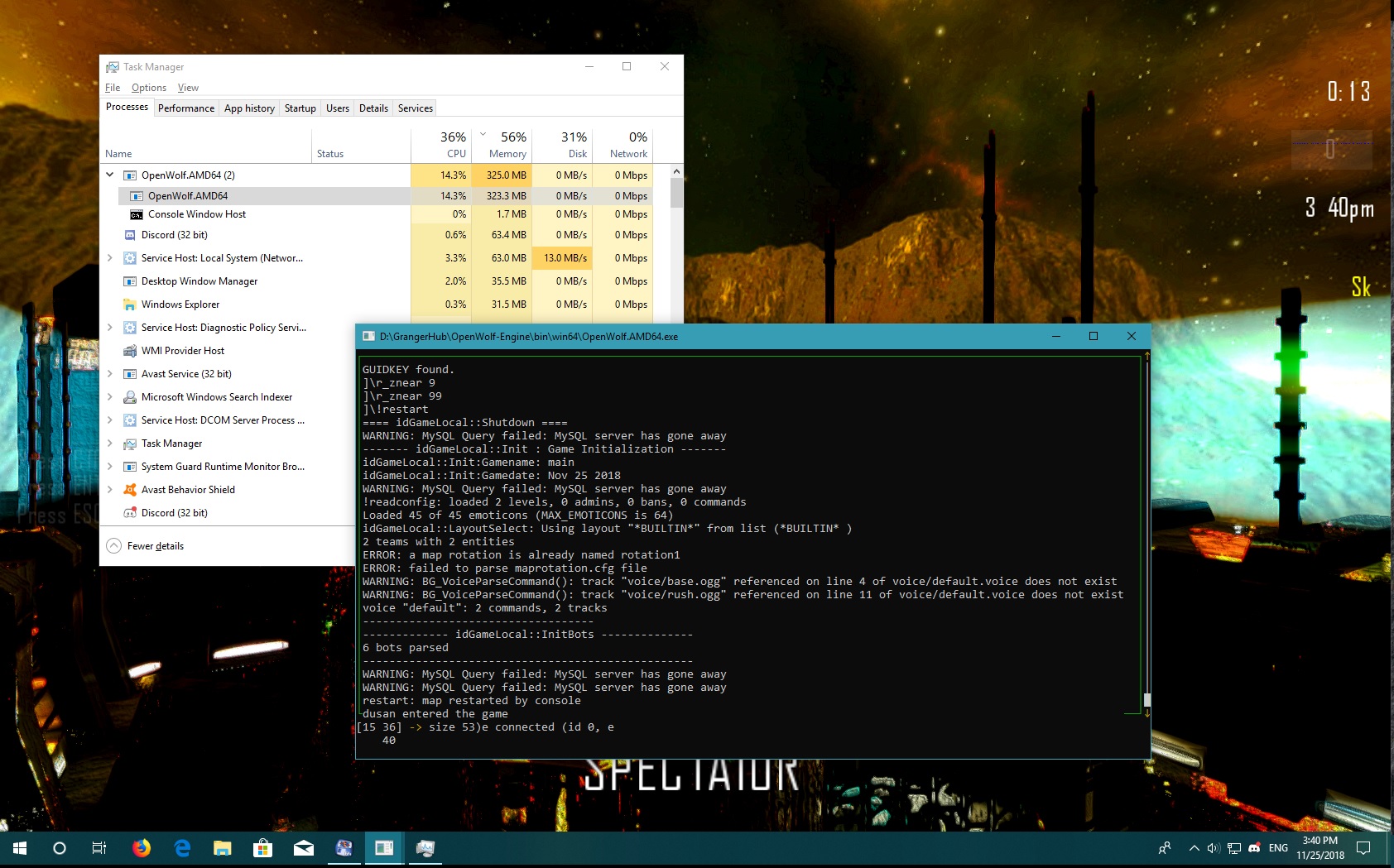Open File Explorer taskbar icon
This screenshot has height=868, width=1394.
[x=222, y=848]
